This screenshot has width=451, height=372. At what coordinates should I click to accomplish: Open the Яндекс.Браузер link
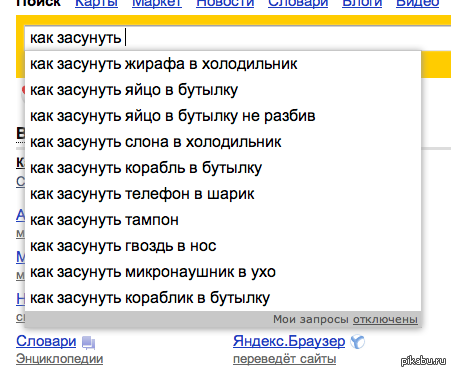(x=289, y=341)
